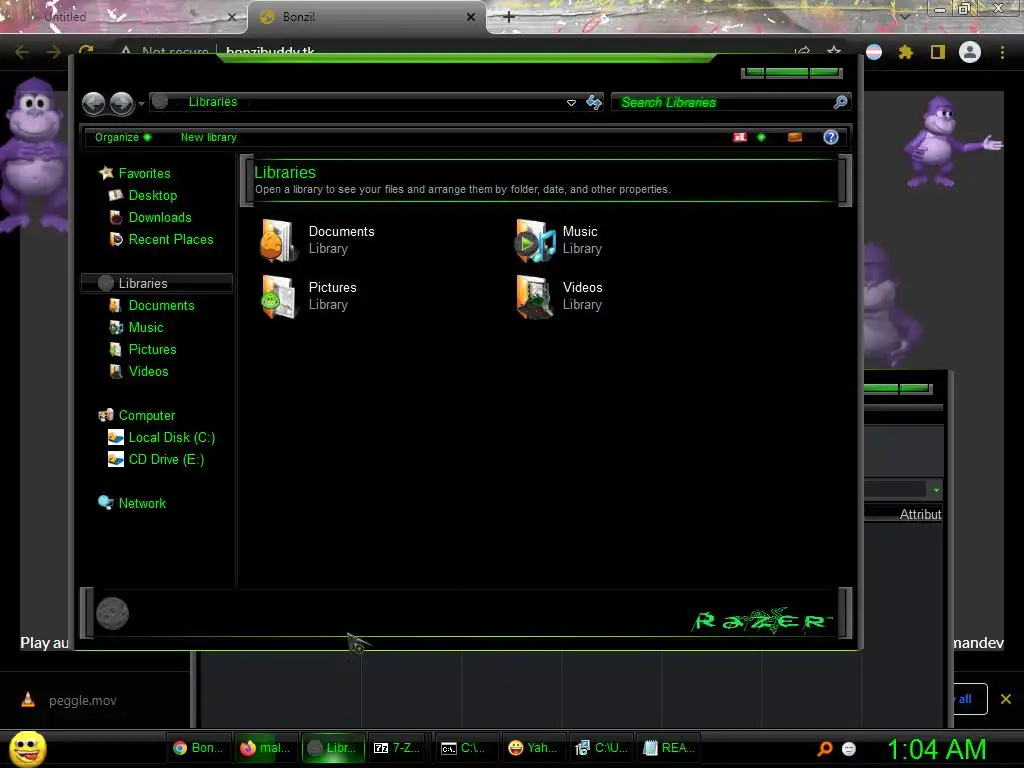Viewport: 1024px width, 768px height.
Task: Switch to the Bonzi browser tab
Action: pos(366,17)
